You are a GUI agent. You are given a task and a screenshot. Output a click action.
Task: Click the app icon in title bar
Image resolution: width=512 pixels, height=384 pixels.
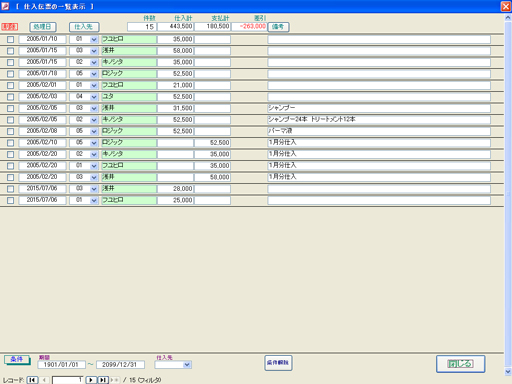[x=5, y=6]
